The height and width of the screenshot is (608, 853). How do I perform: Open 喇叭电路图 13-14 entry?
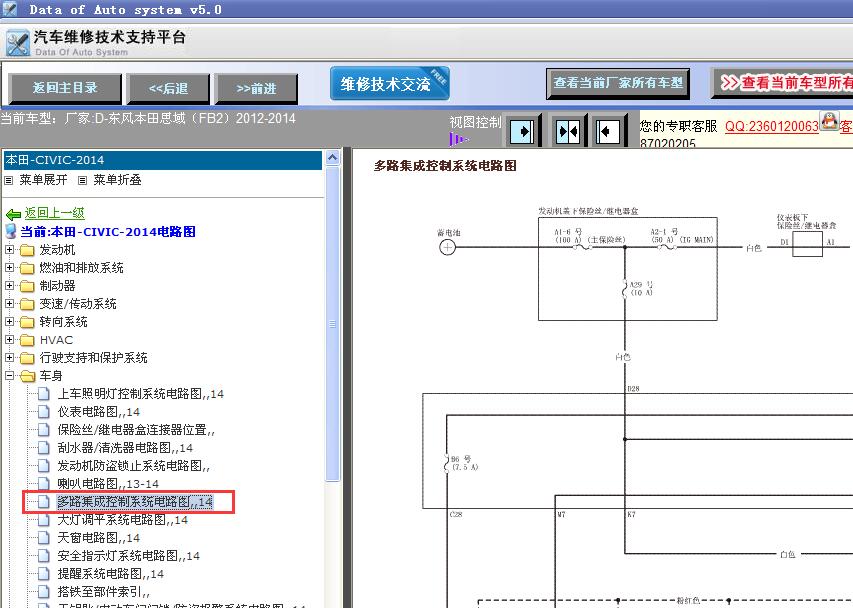coord(108,483)
